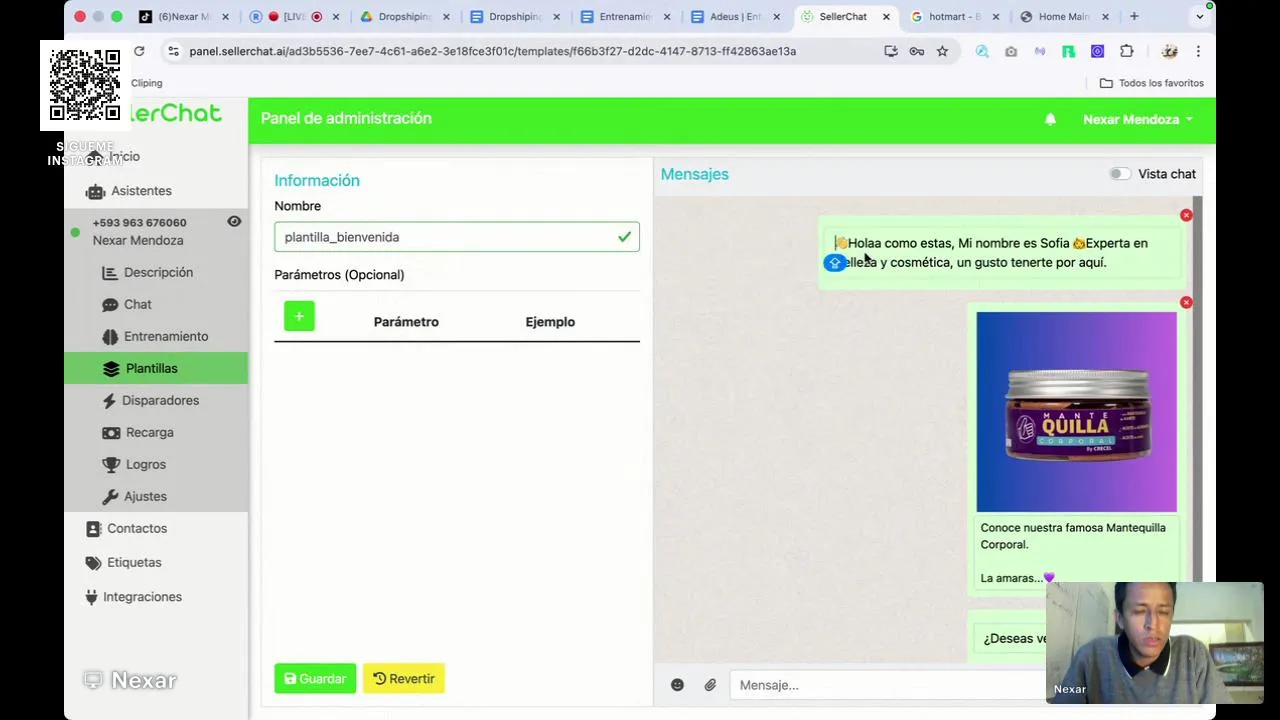The image size is (1280, 720).
Task: Open the Extensions puzzle icon
Action: point(1127,51)
